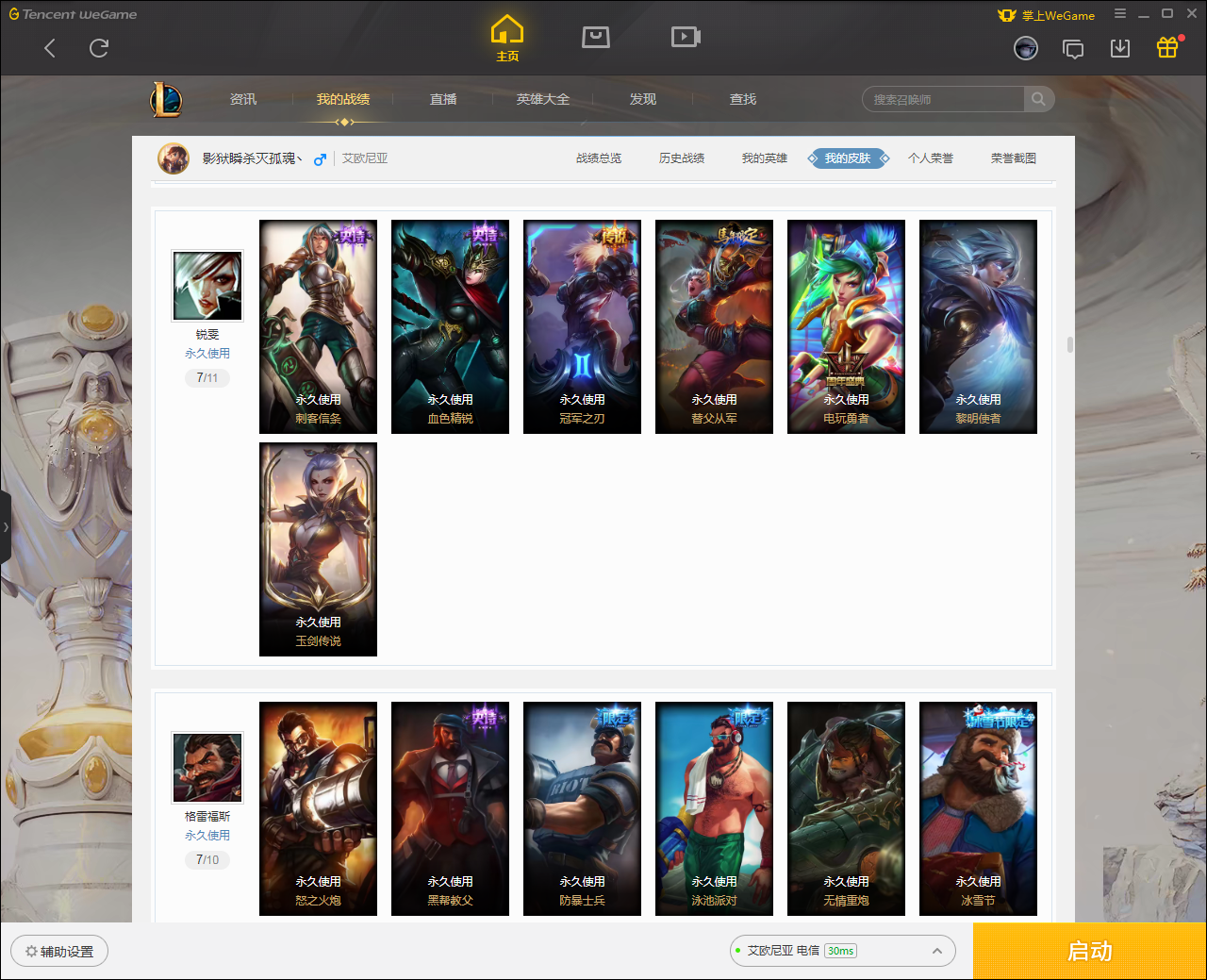The width and height of the screenshot is (1207, 980).
Task: Switch to 历史战绩 section
Action: click(x=682, y=158)
